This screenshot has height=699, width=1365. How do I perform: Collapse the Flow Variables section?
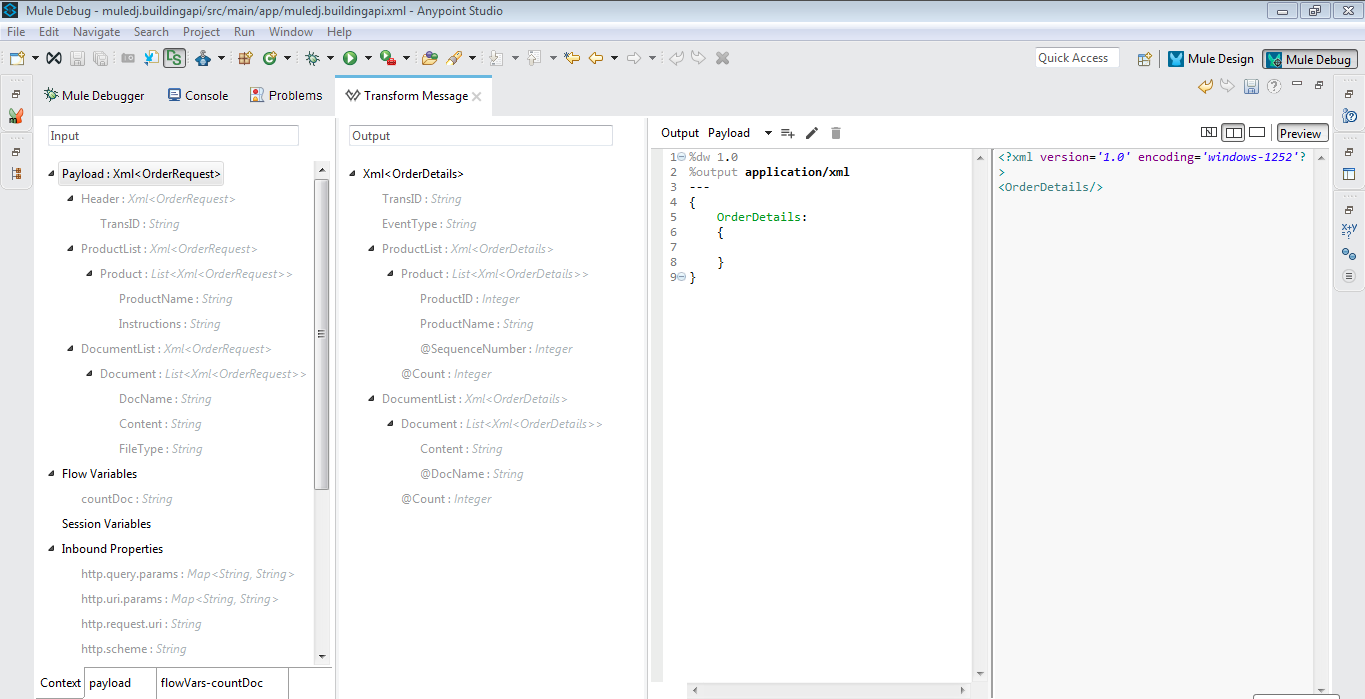(x=50, y=473)
